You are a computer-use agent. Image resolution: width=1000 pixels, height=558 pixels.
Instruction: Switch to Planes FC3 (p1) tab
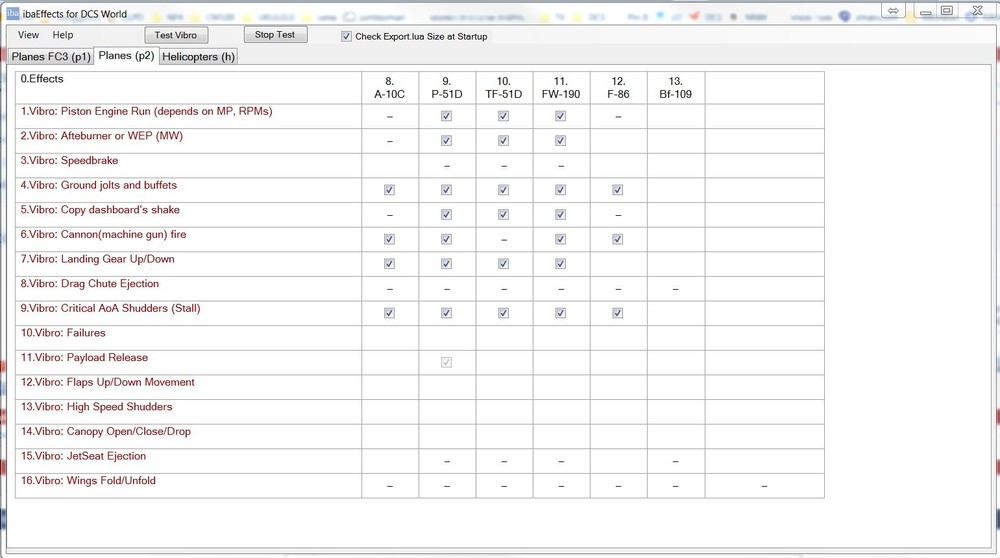coord(51,57)
